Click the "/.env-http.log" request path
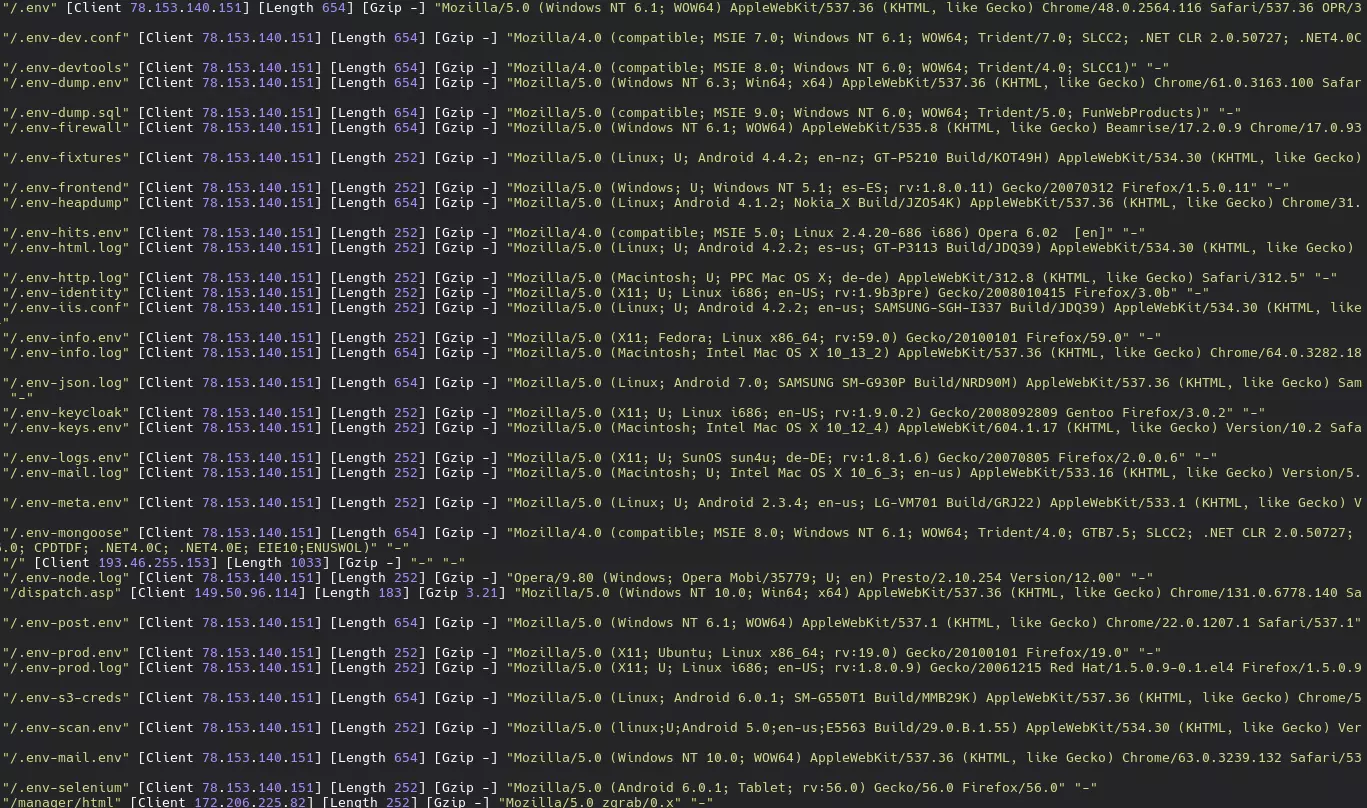Viewport: 1367px width, 808px height. 65,278
